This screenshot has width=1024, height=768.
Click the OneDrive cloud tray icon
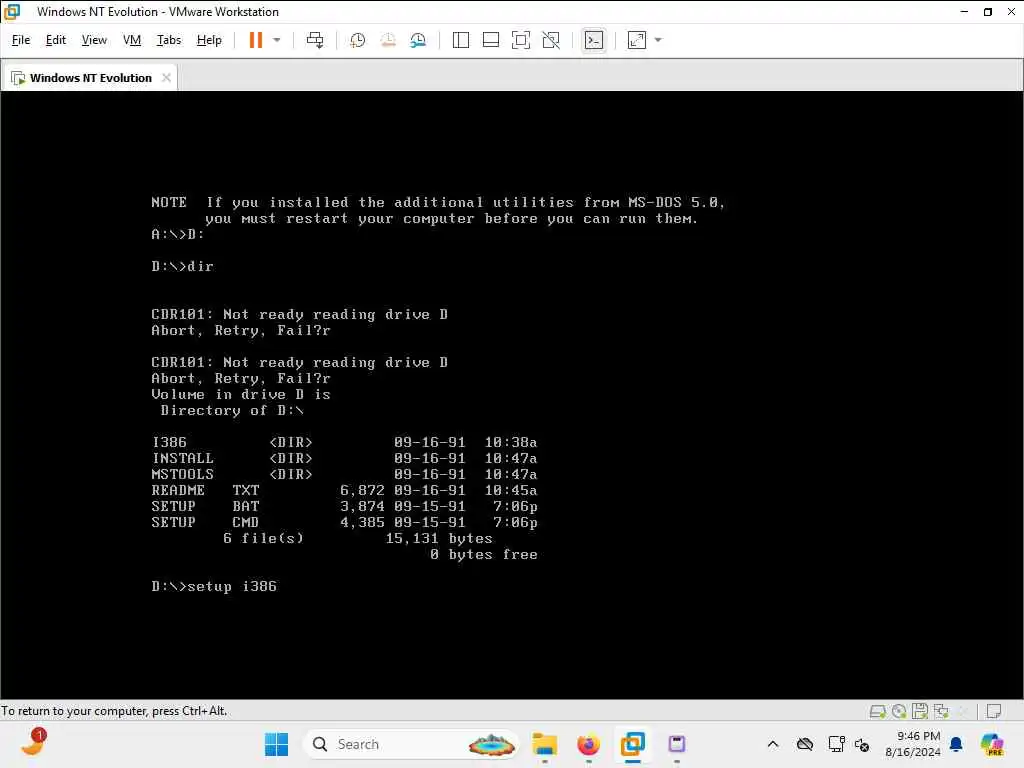805,744
